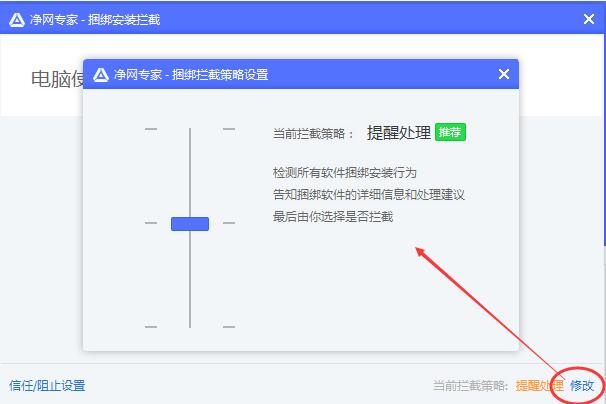
Task: Click the top end of the slider track
Action: click(x=189, y=130)
